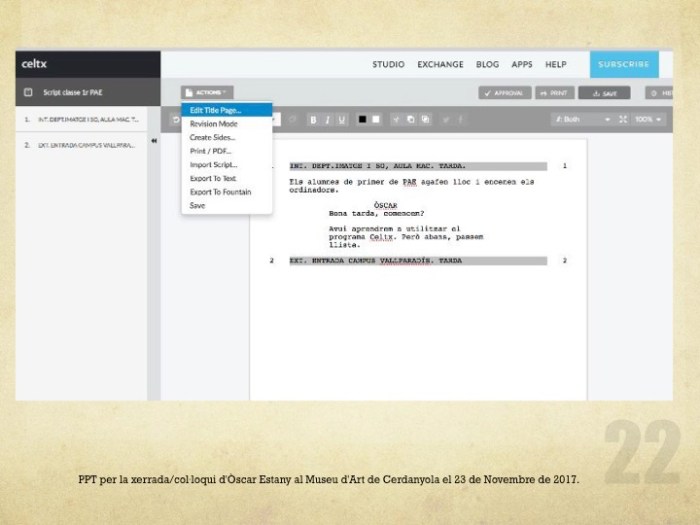Viewport: 700px width, 525px height.
Task: Click the script icon beside Script classe 1r PAE
Action: 27,92
